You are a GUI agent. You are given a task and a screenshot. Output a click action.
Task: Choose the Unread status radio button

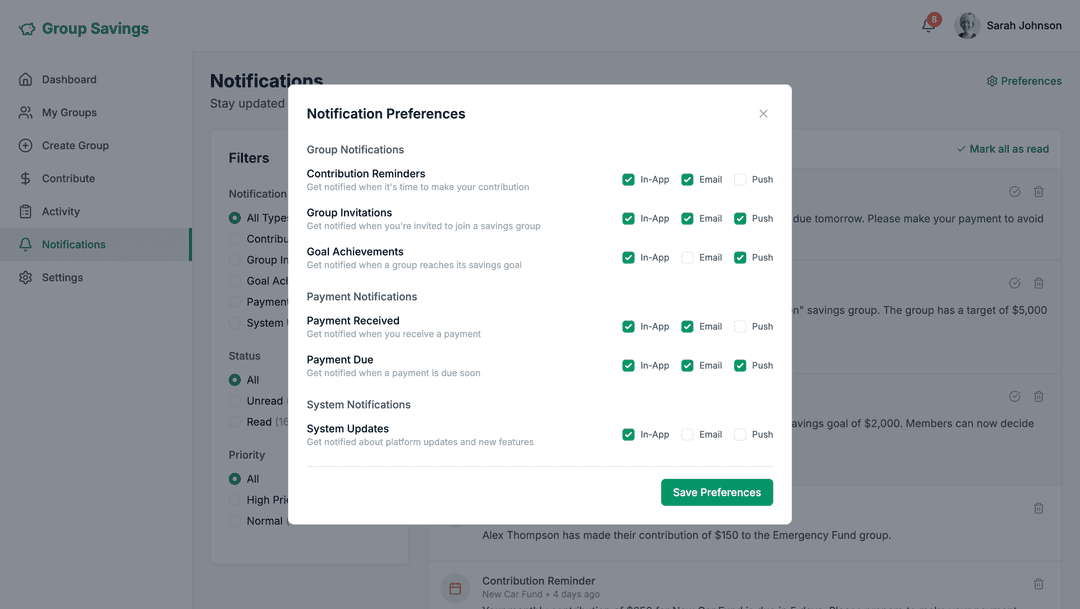click(235, 400)
